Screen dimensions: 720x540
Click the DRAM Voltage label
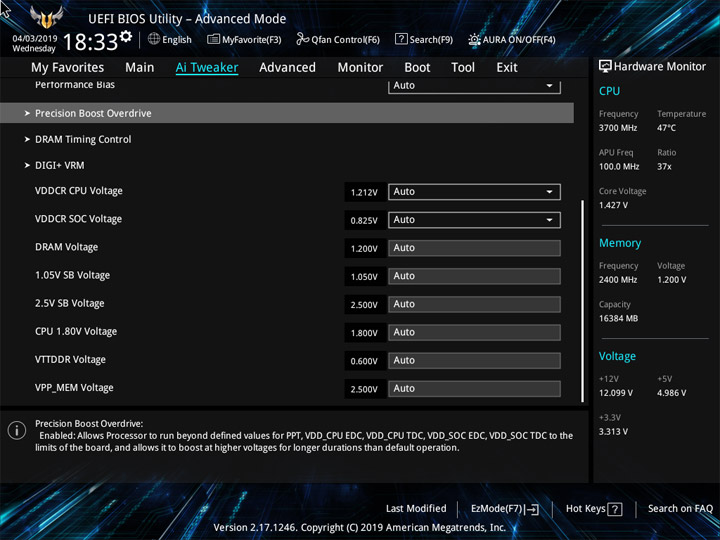pyautogui.click(x=67, y=247)
